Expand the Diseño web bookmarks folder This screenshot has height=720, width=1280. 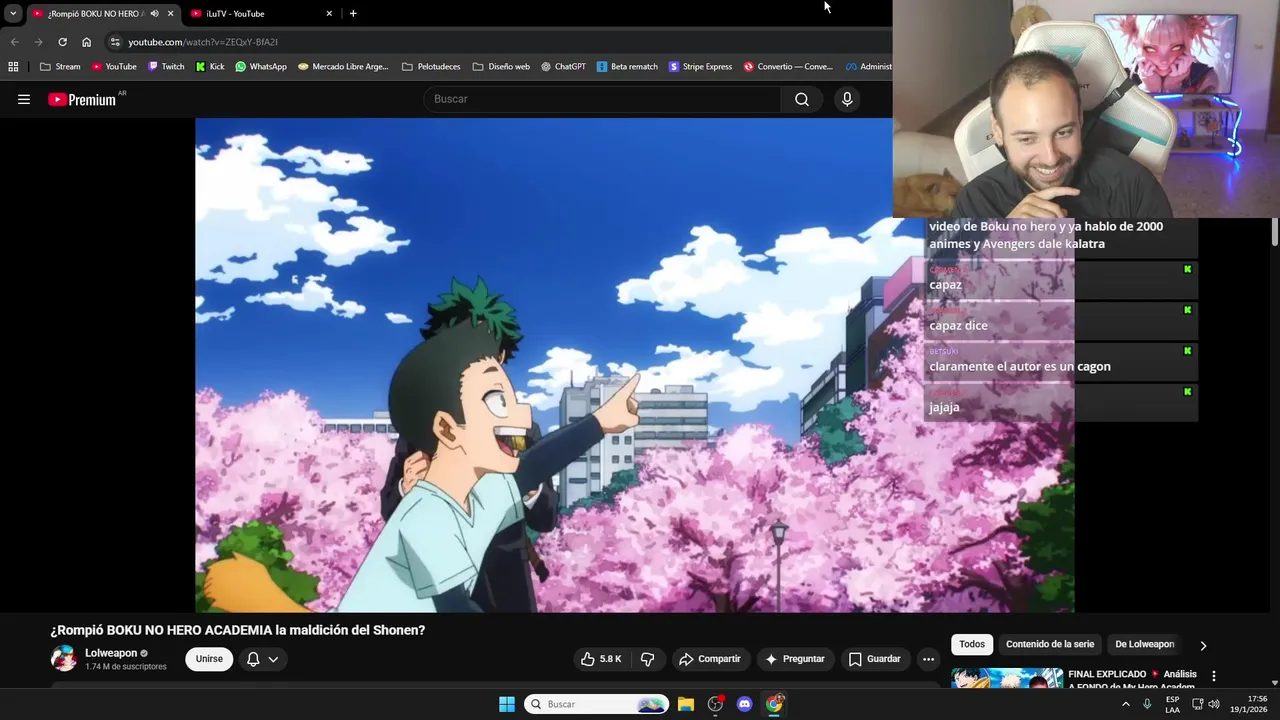pos(501,67)
